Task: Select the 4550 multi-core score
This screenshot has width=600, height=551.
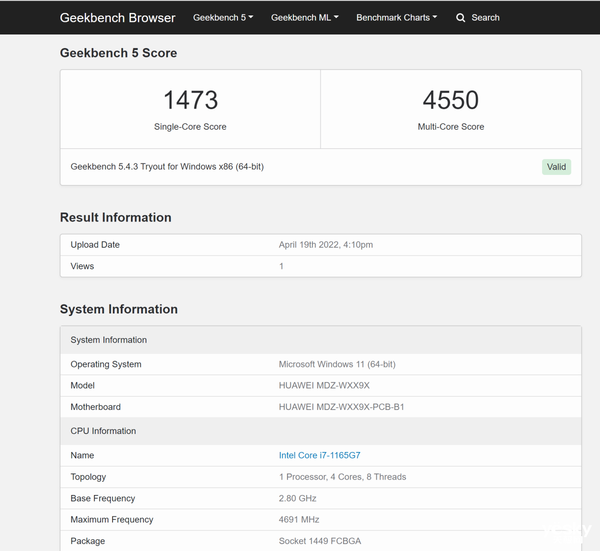Action: 450,100
